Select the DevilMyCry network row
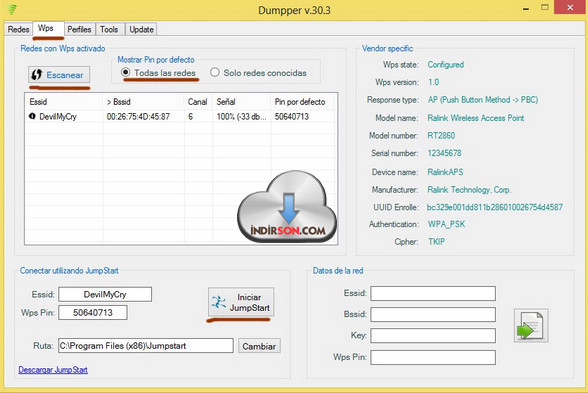The height and width of the screenshot is (393, 588). (x=181, y=117)
